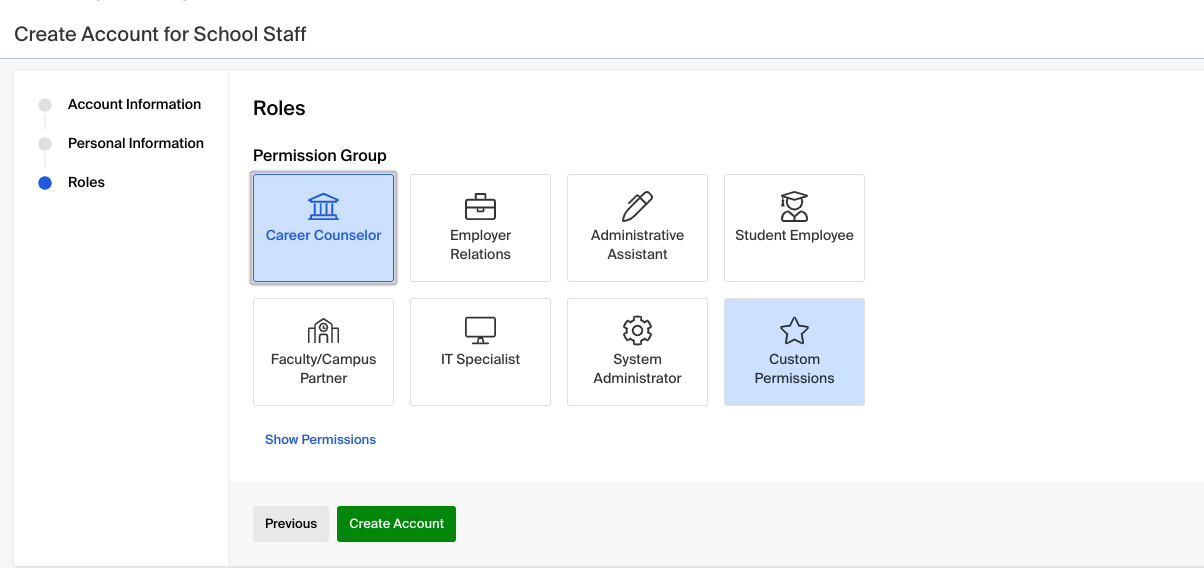Click the Create Account for School Staff title
This screenshot has width=1204, height=568.
[160, 35]
